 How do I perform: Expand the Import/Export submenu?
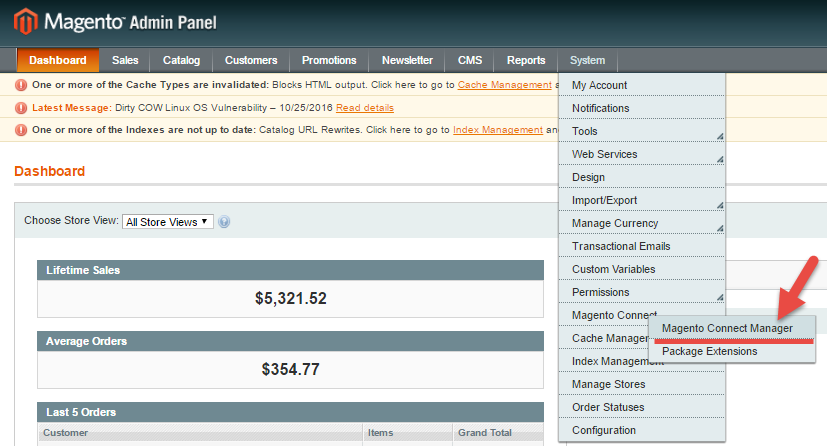click(x=641, y=200)
